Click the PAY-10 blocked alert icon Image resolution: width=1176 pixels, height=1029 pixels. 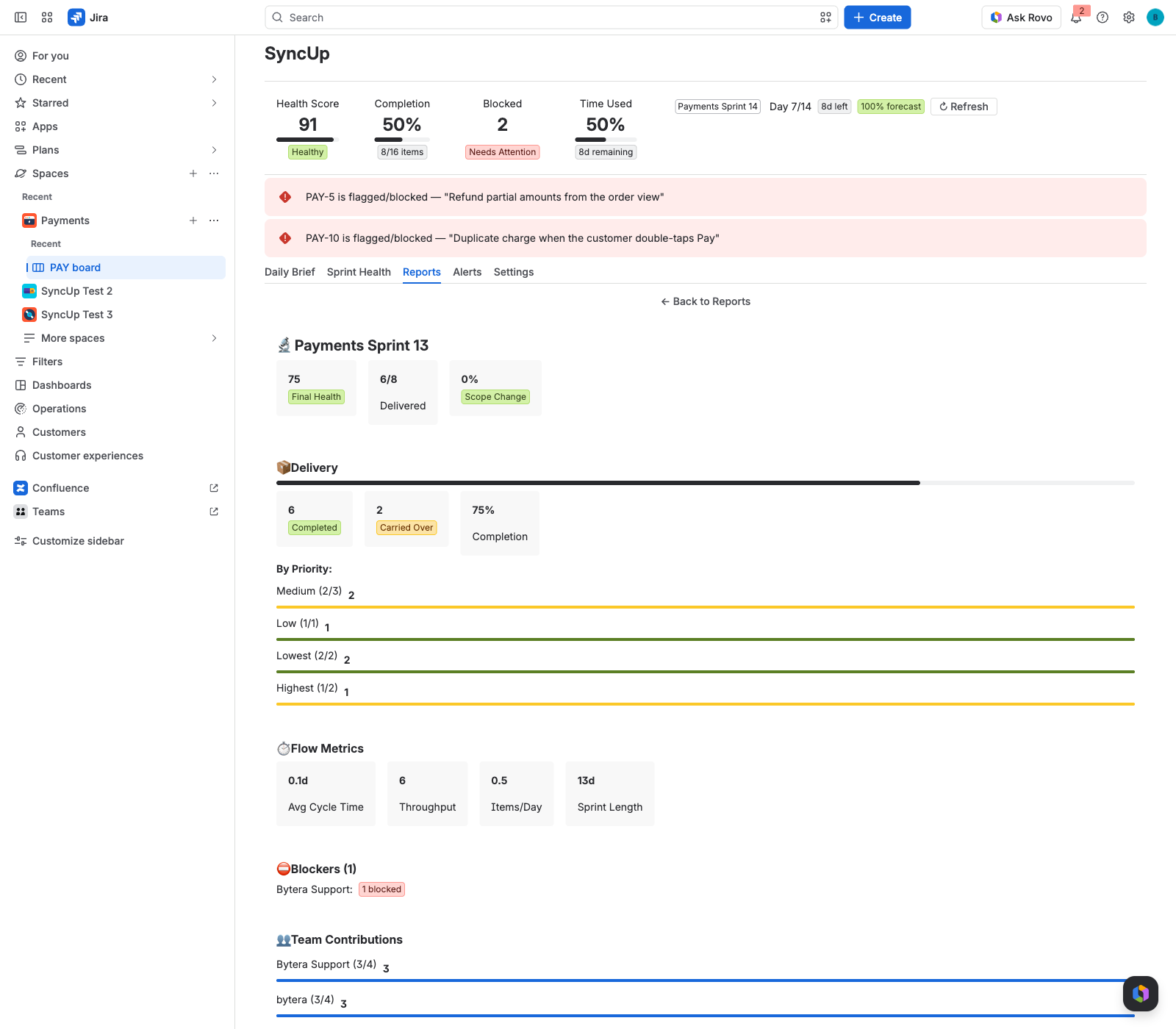click(285, 238)
